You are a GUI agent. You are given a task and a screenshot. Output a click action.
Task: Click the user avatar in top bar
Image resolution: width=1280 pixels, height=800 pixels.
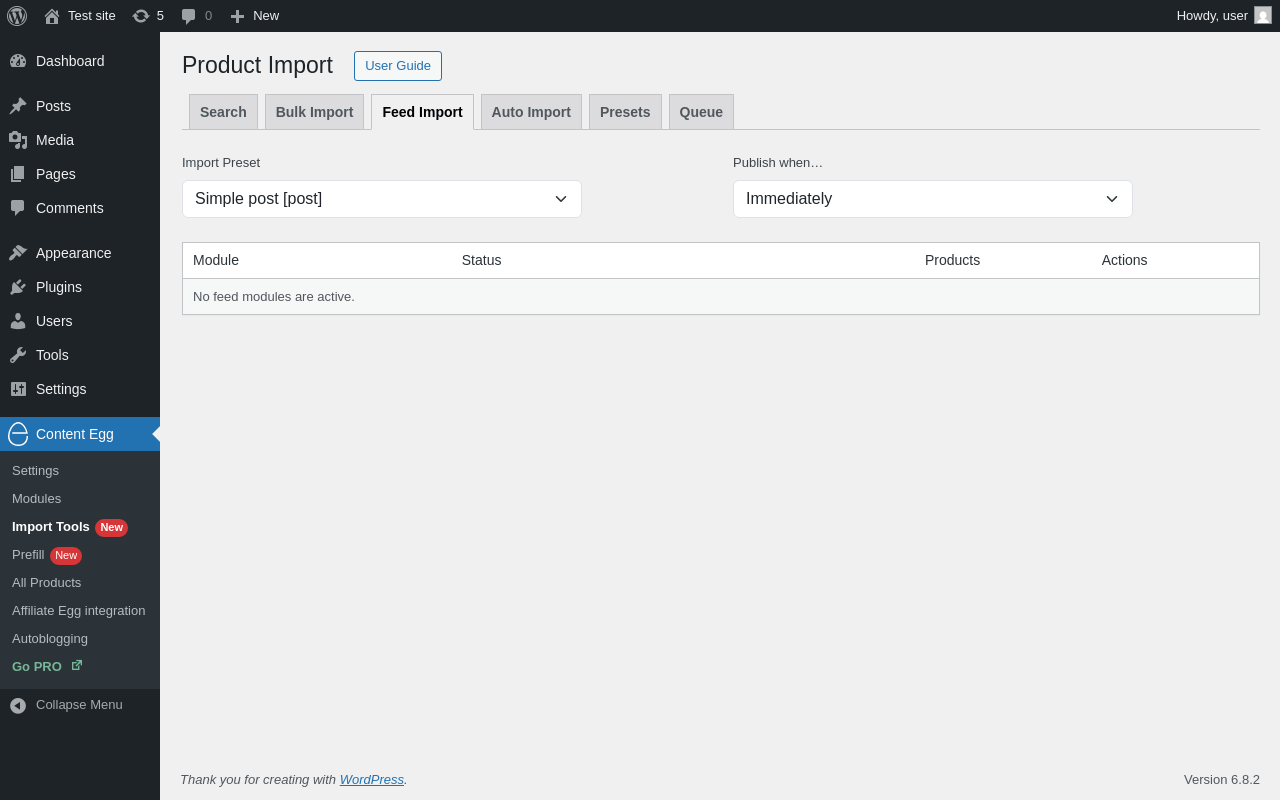point(1263,16)
